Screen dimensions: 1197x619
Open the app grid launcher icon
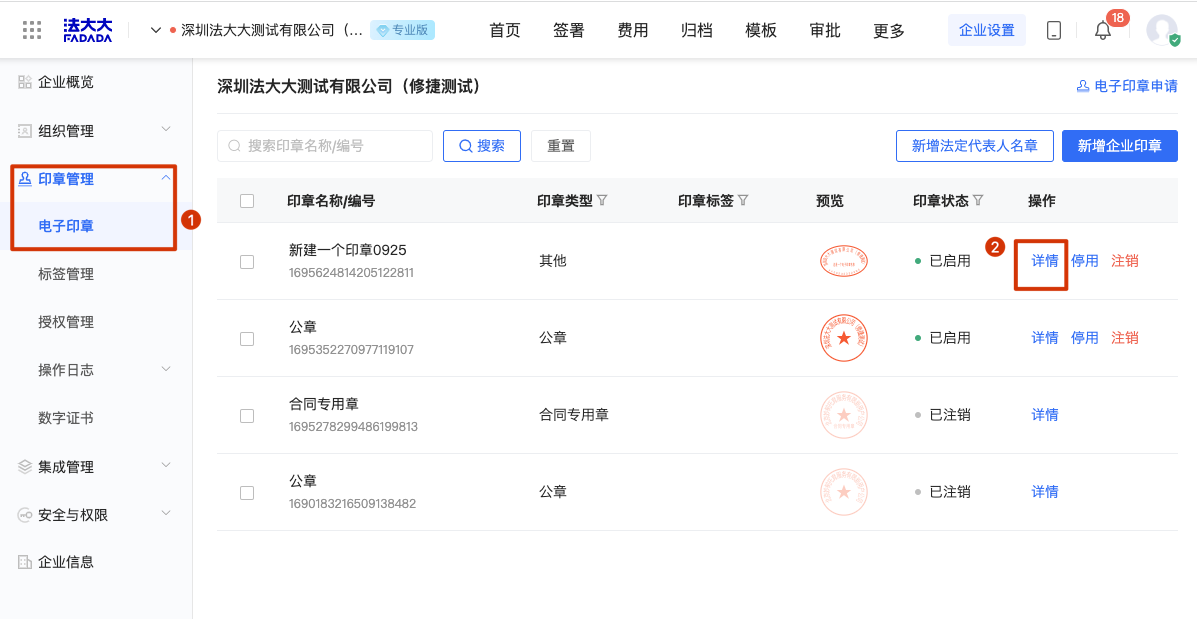coord(32,30)
